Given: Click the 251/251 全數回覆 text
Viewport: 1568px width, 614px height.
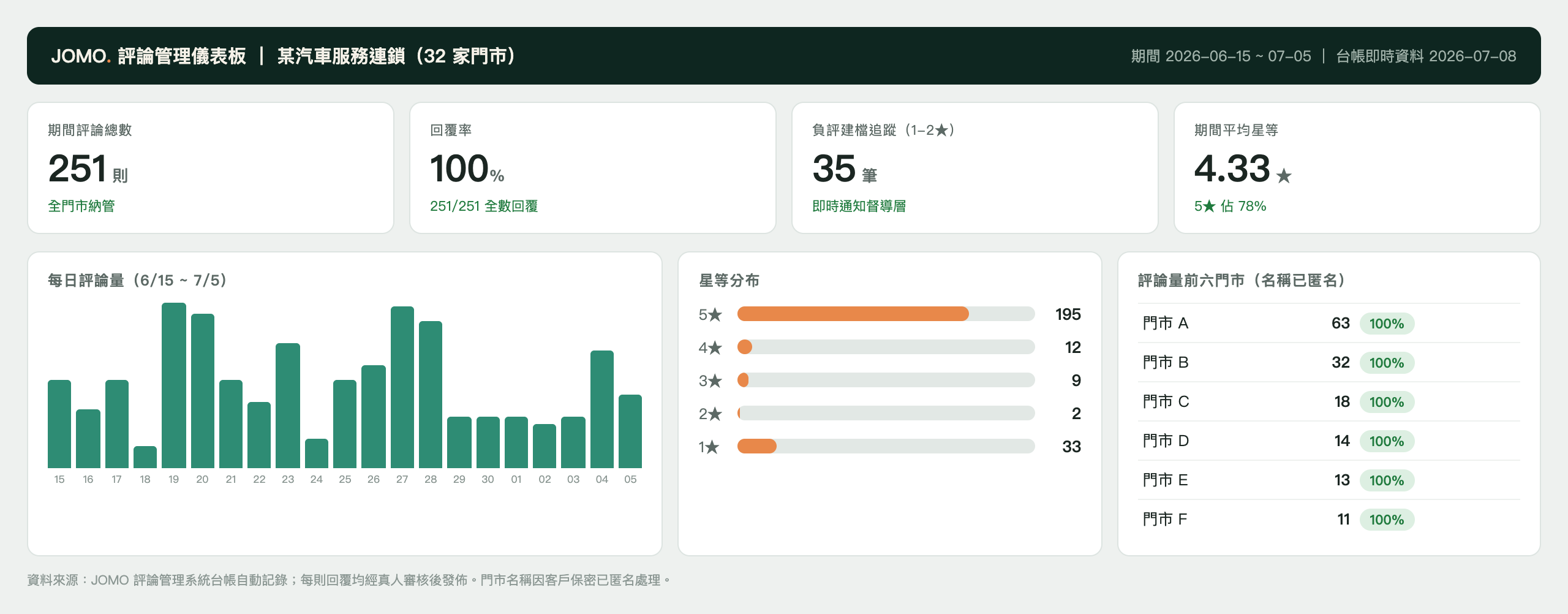Looking at the screenshot, I should tap(484, 206).
